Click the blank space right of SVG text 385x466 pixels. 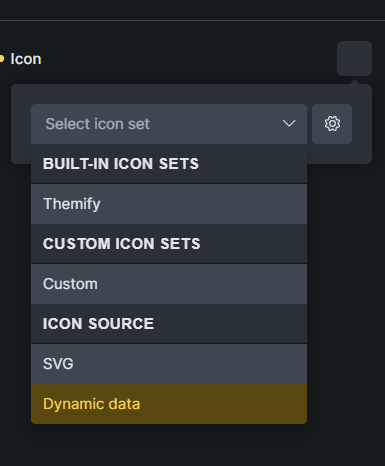pos(190,364)
